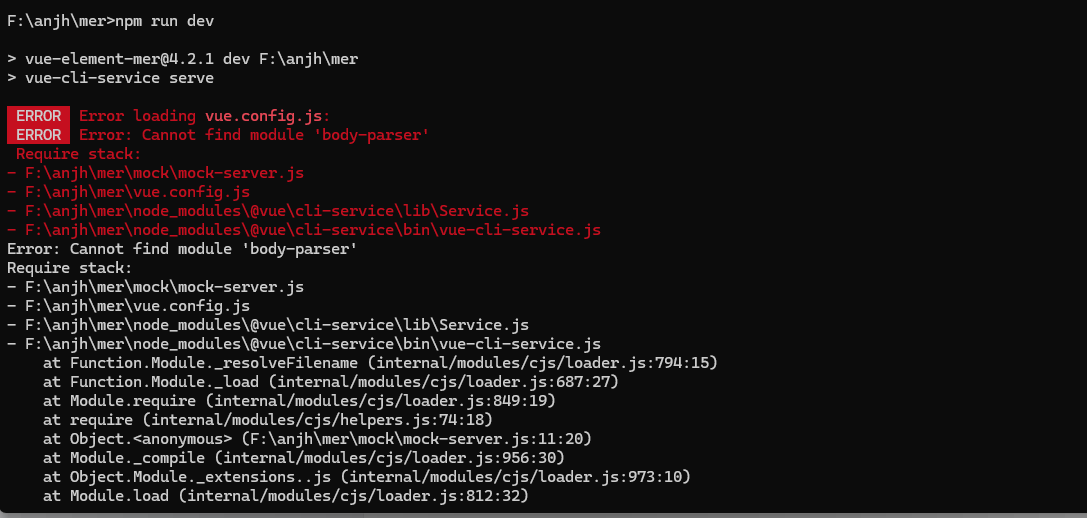Click the Module.load loader.js:812:32 line
The height and width of the screenshot is (518, 1087).
pyautogui.click(x=286, y=495)
